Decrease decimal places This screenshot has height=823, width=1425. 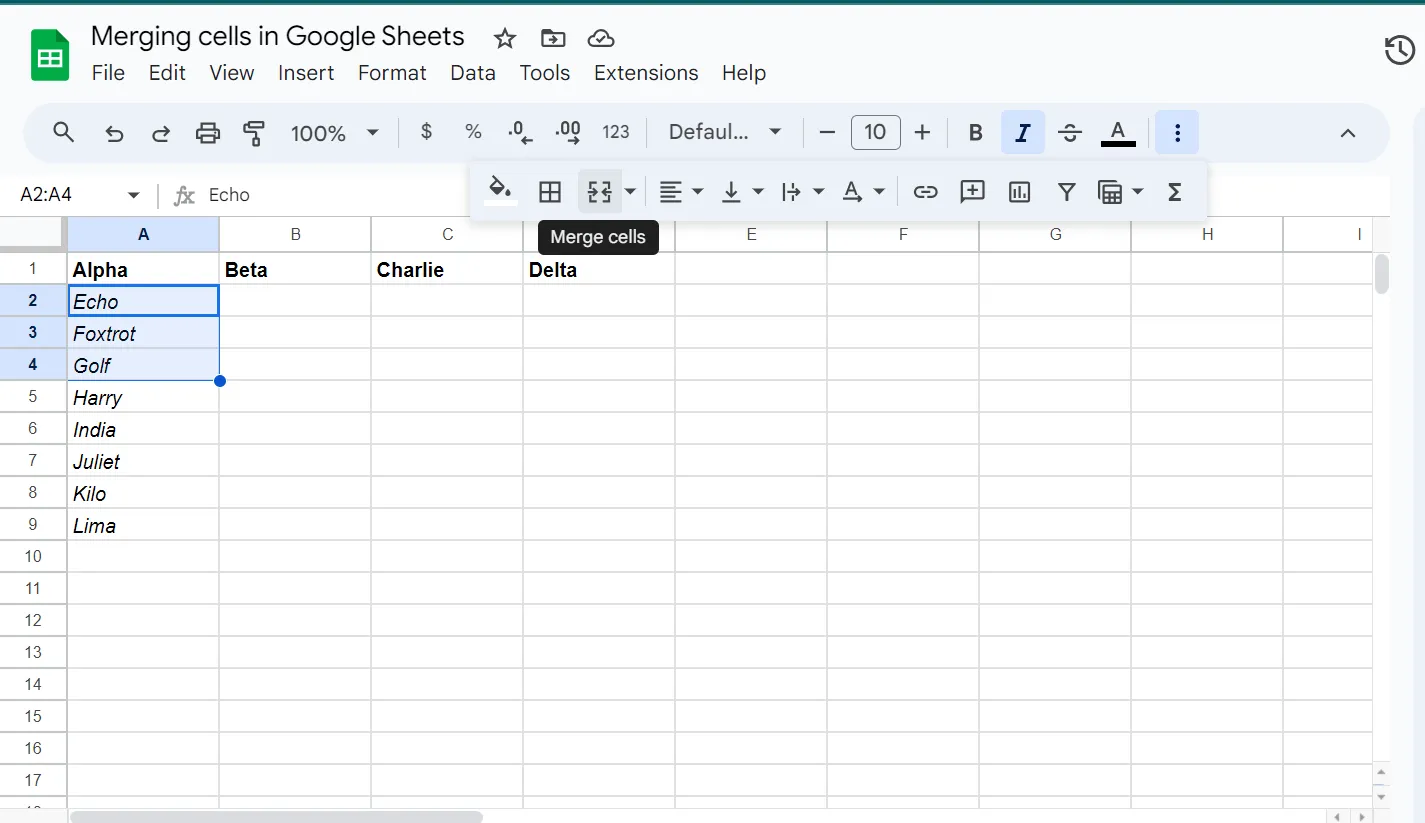(520, 132)
